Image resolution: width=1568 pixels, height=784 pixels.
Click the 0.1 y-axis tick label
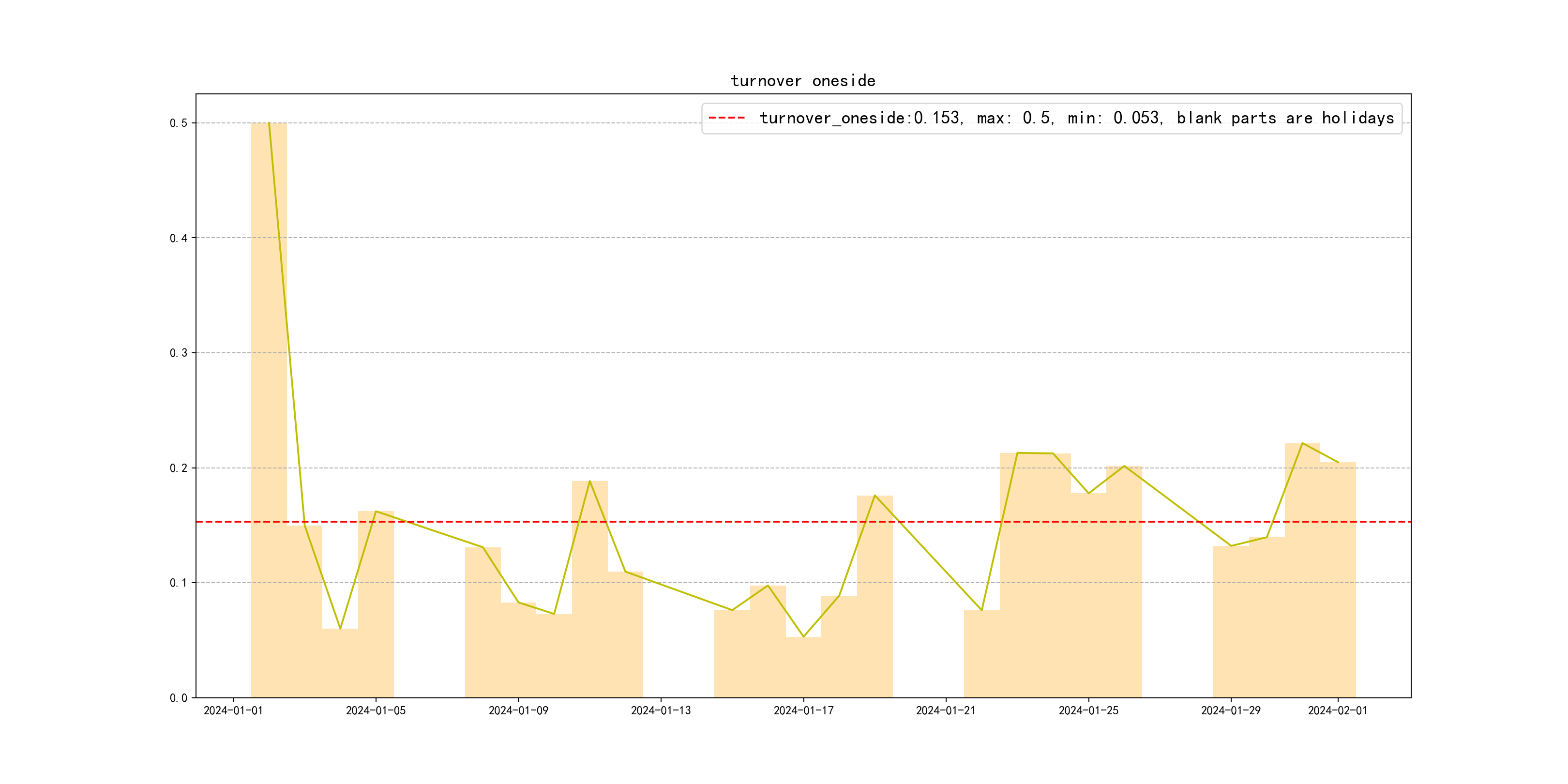[179, 583]
